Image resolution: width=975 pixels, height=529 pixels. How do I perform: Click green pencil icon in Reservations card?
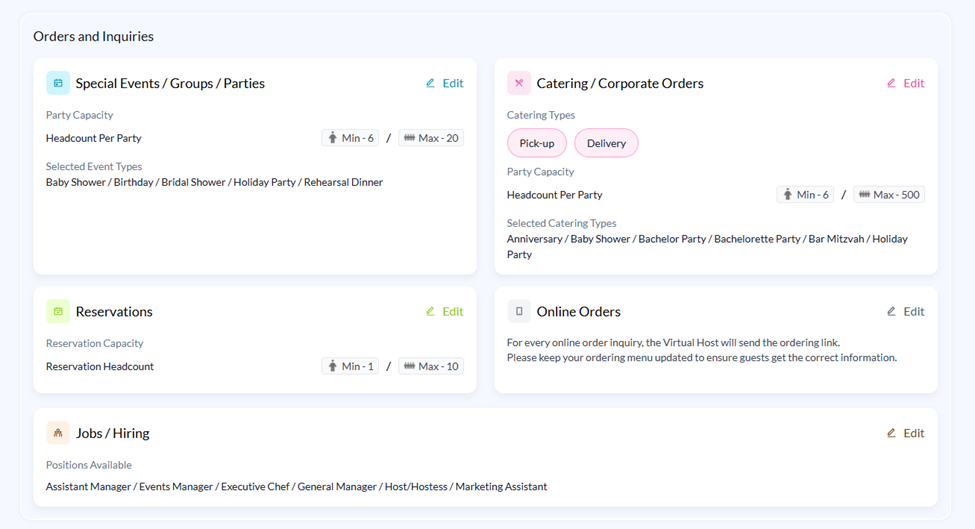tap(430, 311)
